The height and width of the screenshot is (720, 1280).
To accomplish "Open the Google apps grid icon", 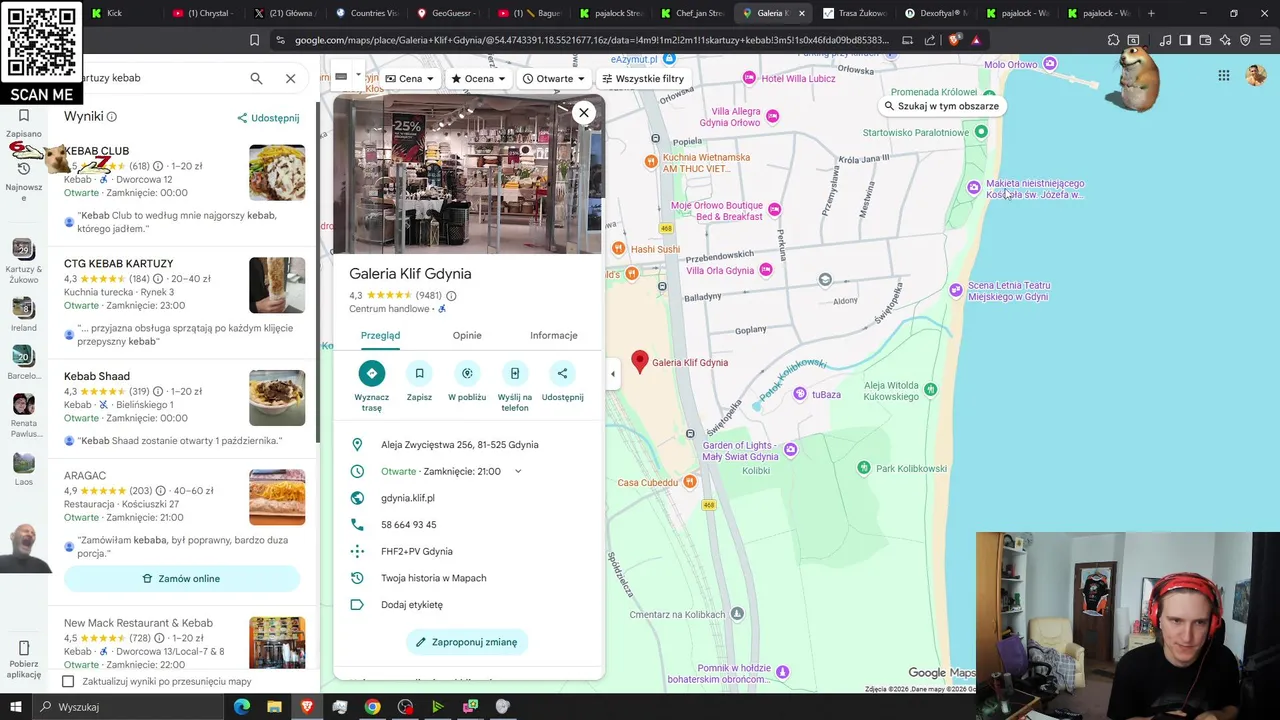I will (1224, 75).
